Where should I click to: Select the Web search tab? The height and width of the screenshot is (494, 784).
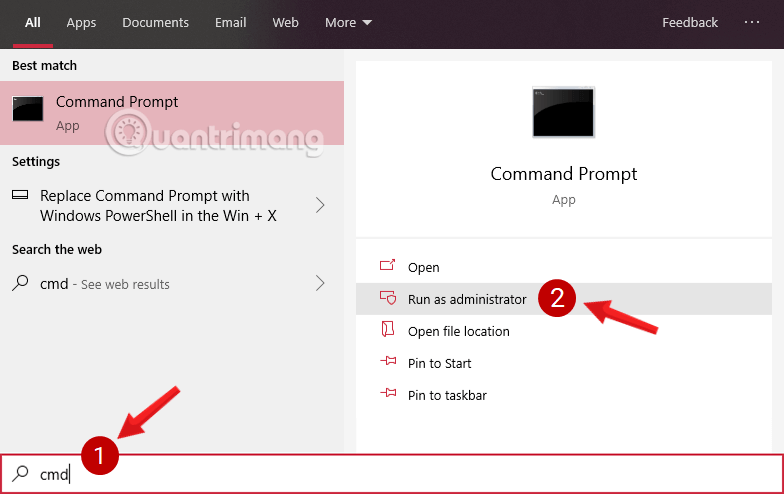click(x=285, y=22)
